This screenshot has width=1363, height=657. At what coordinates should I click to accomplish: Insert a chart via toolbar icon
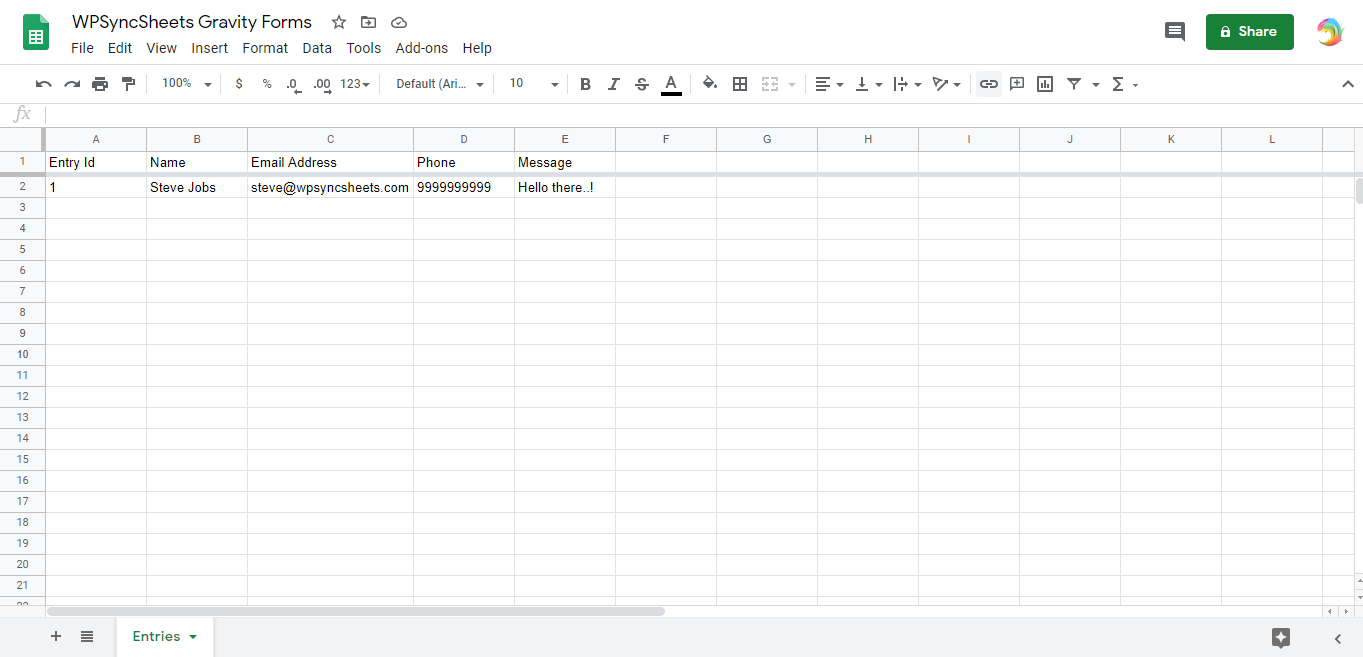pos(1044,84)
